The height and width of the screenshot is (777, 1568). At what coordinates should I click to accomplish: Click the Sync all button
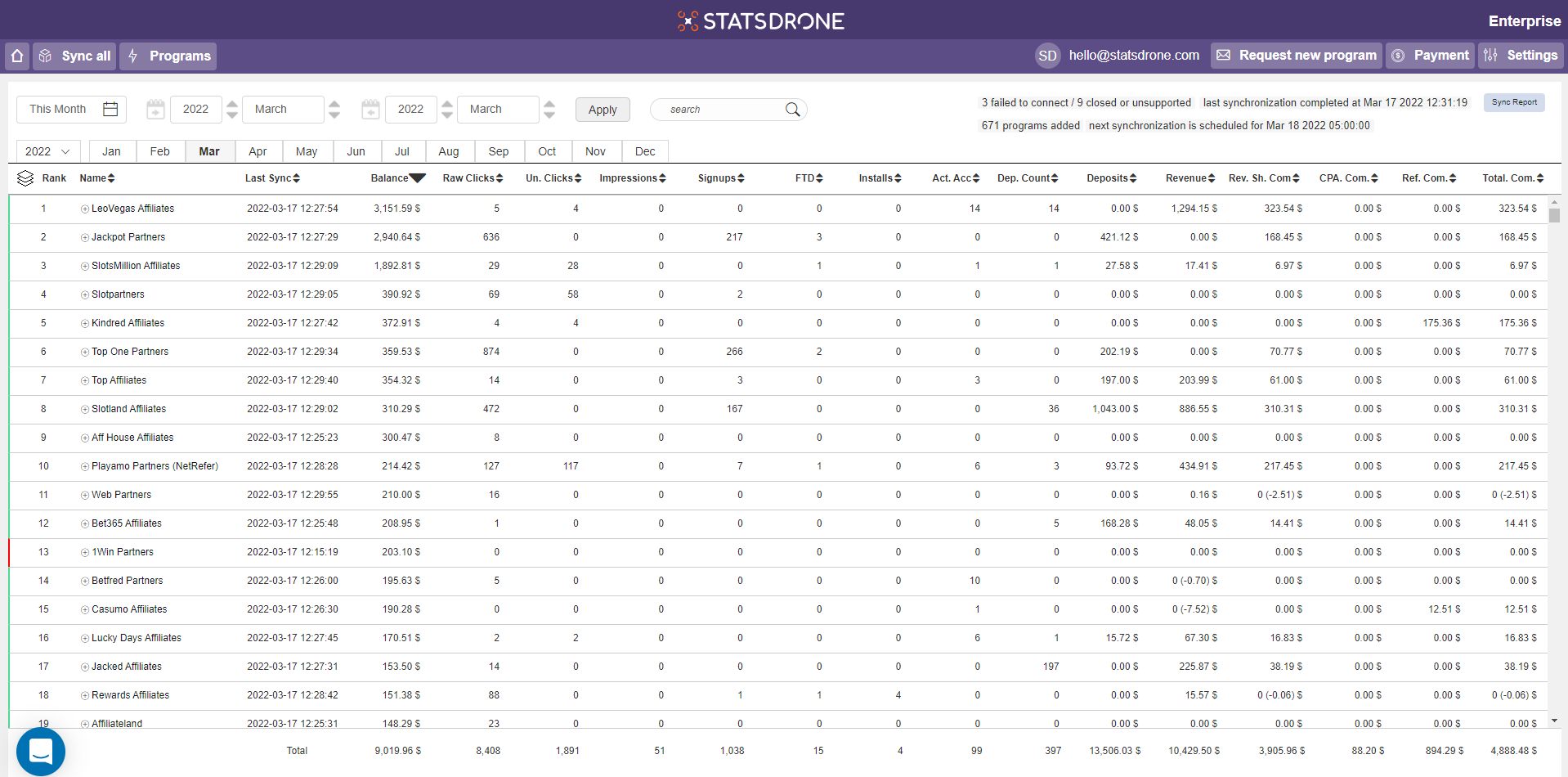click(74, 56)
